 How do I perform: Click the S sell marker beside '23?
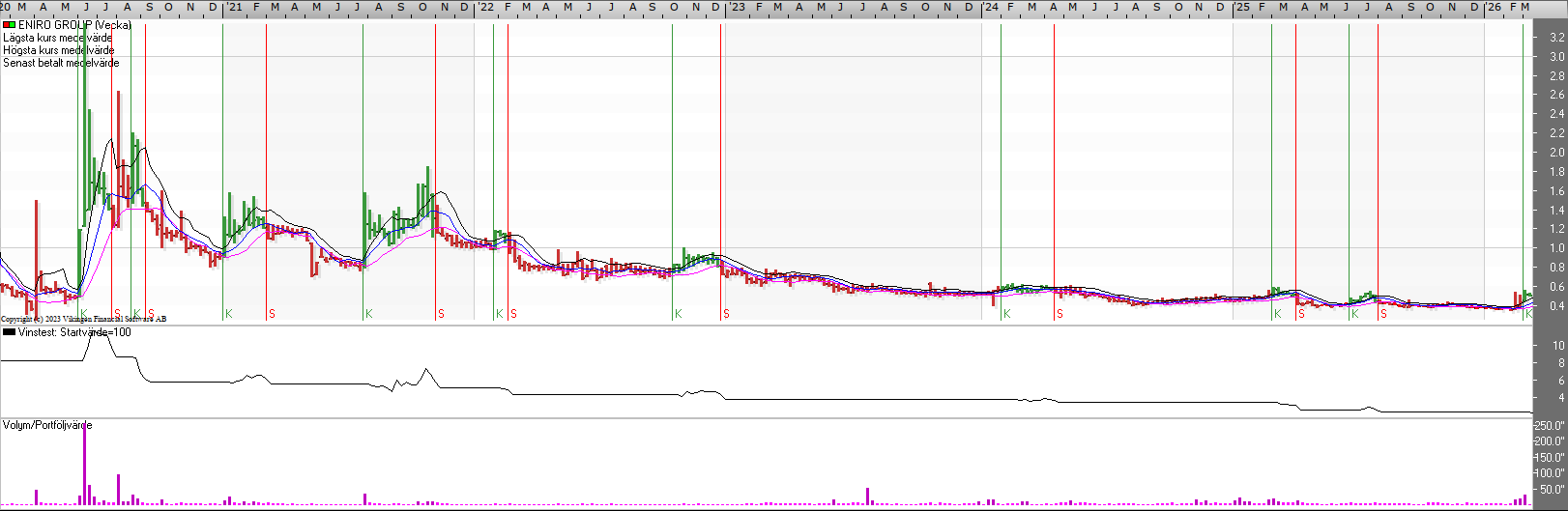[x=726, y=314]
